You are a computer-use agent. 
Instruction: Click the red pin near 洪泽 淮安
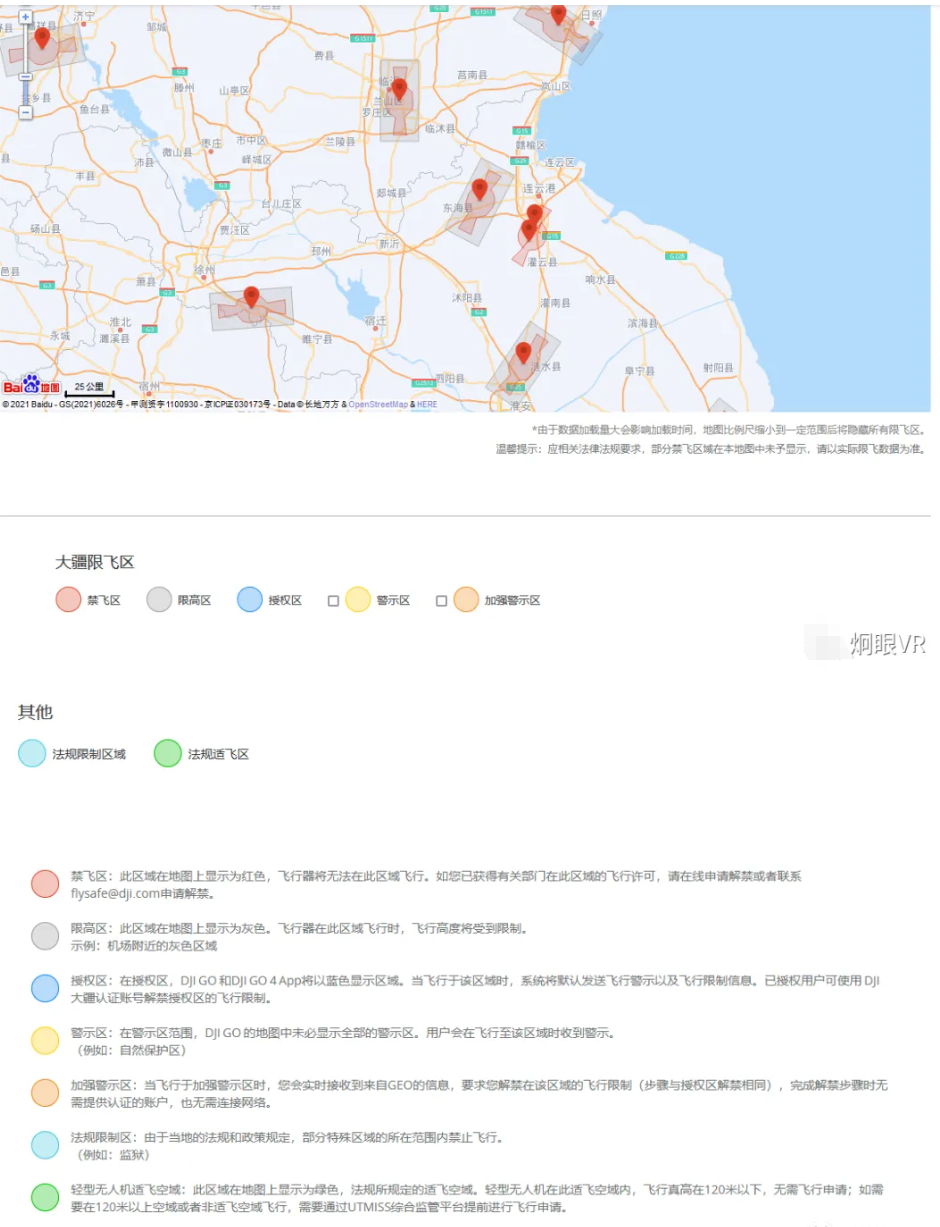click(x=523, y=352)
